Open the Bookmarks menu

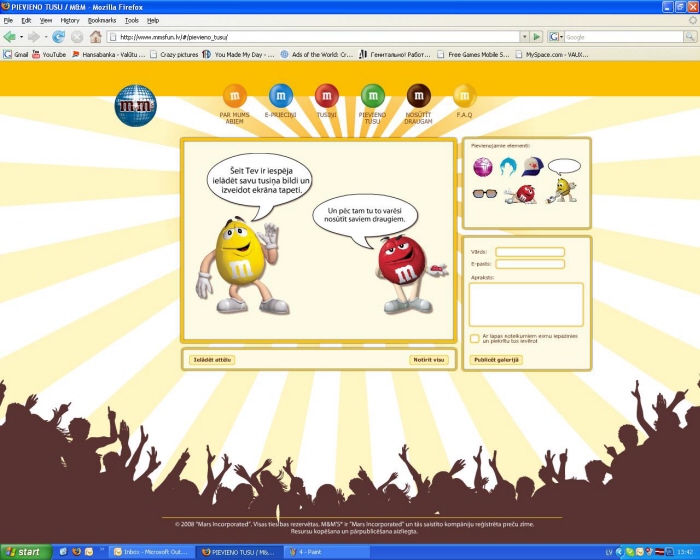coord(102,21)
